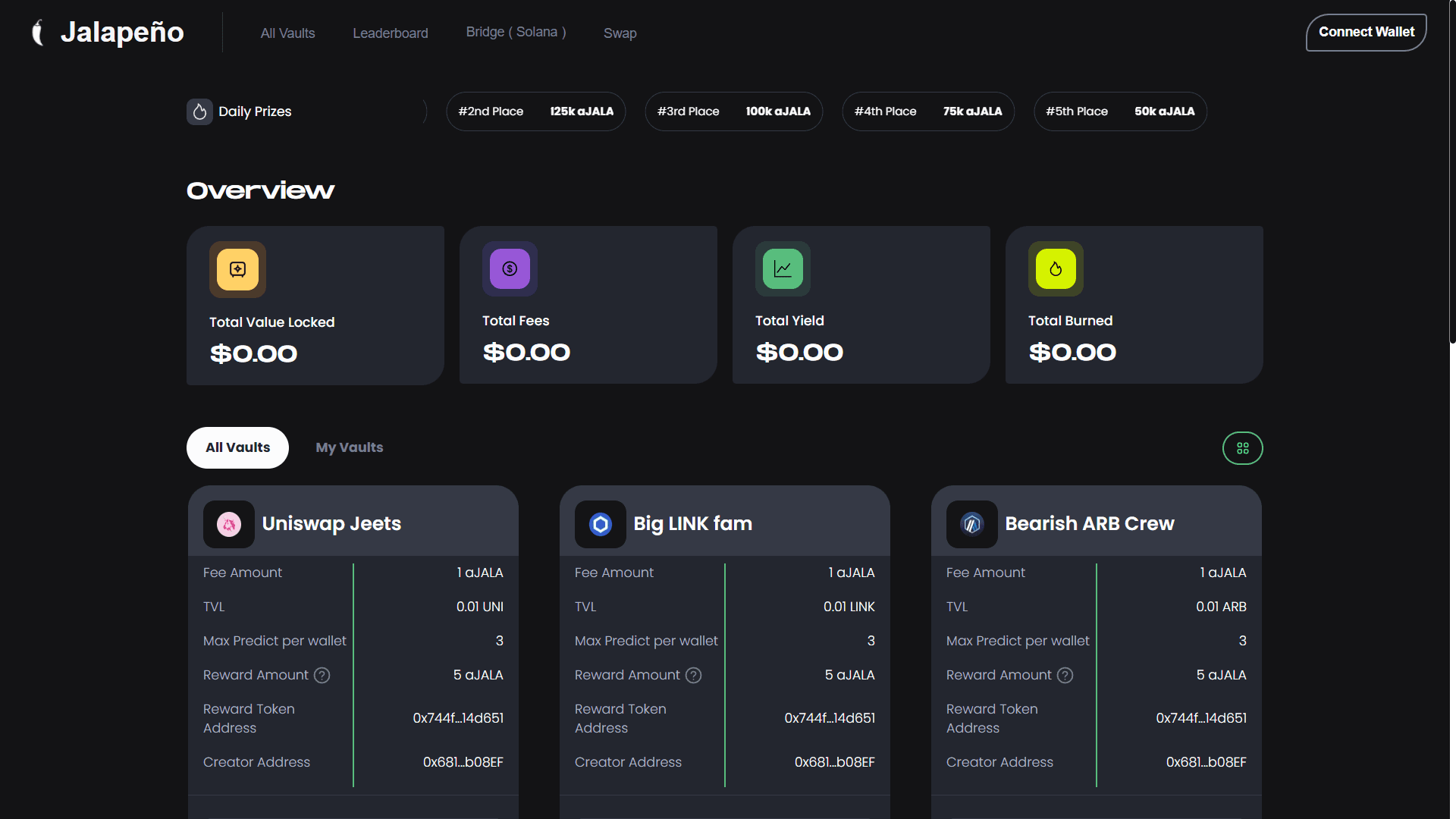Click the Total Burned $0.00 value
This screenshot has height=819, width=1456.
(x=1072, y=352)
